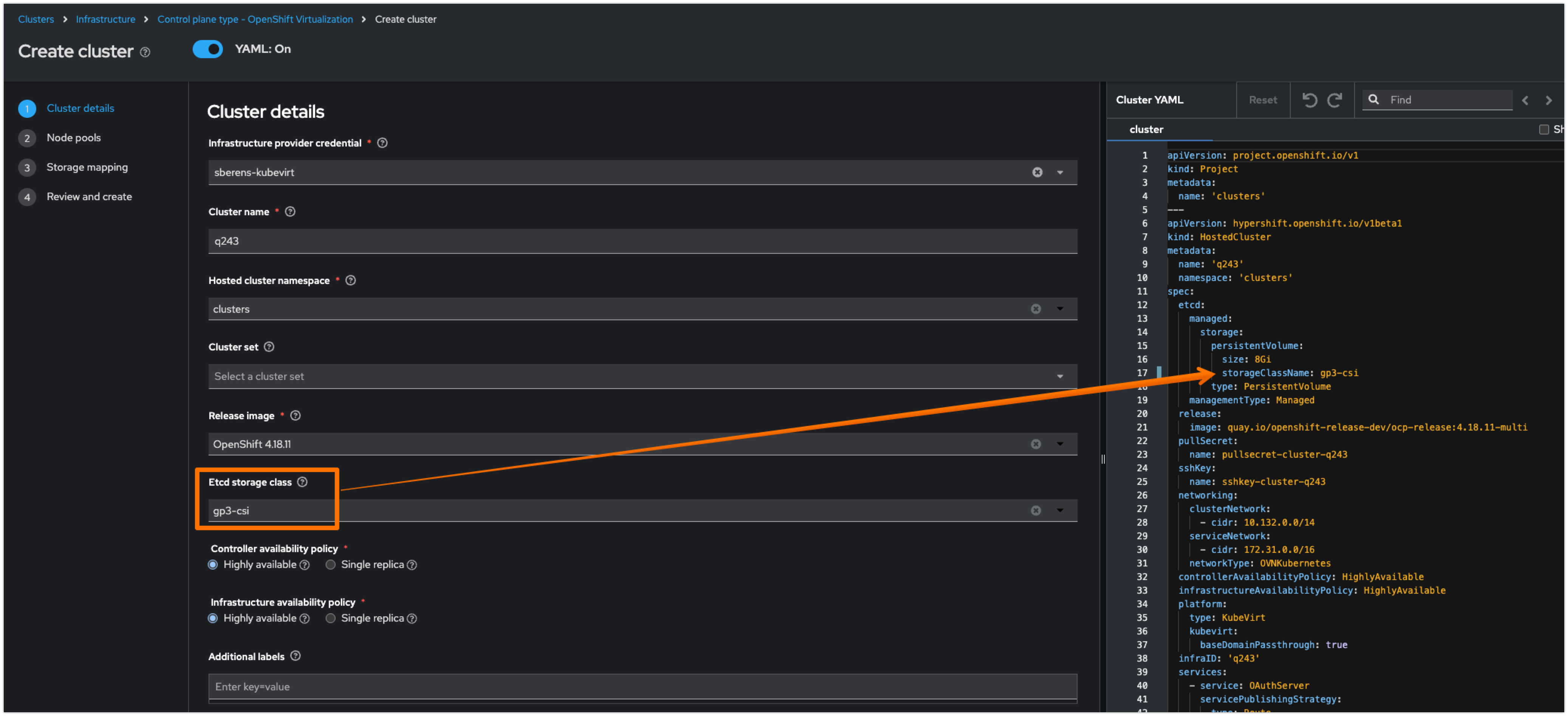
Task: Expand the Cluster set dropdown
Action: pos(1060,377)
